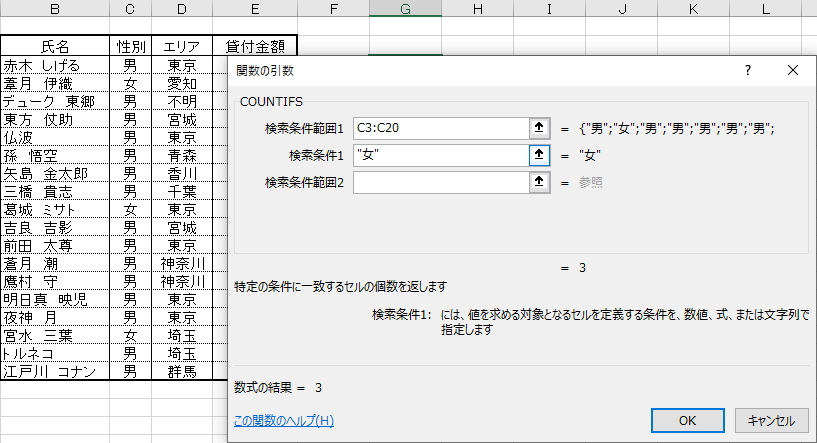The height and width of the screenshot is (443, 817).
Task: Click the 検索条件範囲1 input field
Action: click(x=438, y=128)
